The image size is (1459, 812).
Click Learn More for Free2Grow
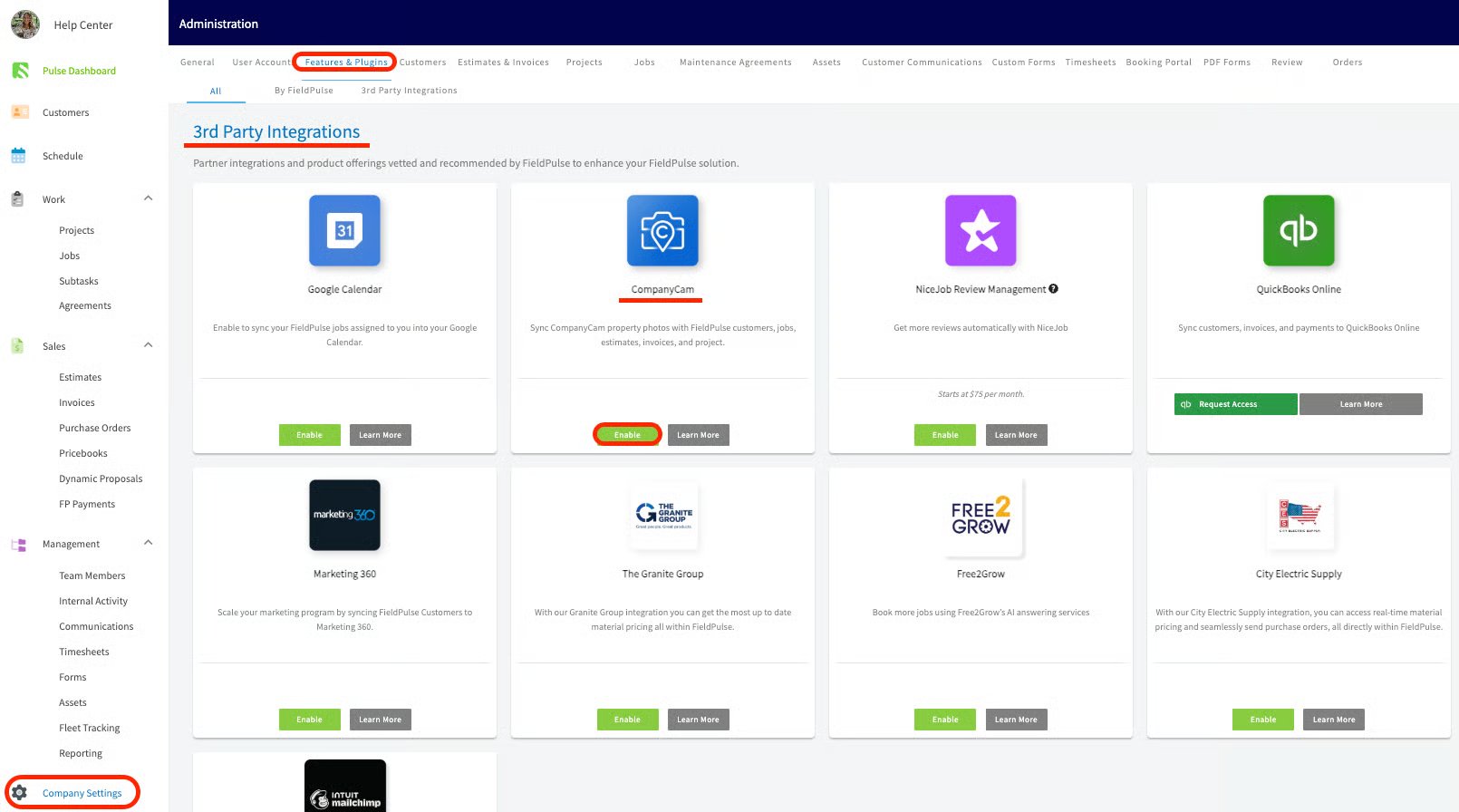point(1016,720)
